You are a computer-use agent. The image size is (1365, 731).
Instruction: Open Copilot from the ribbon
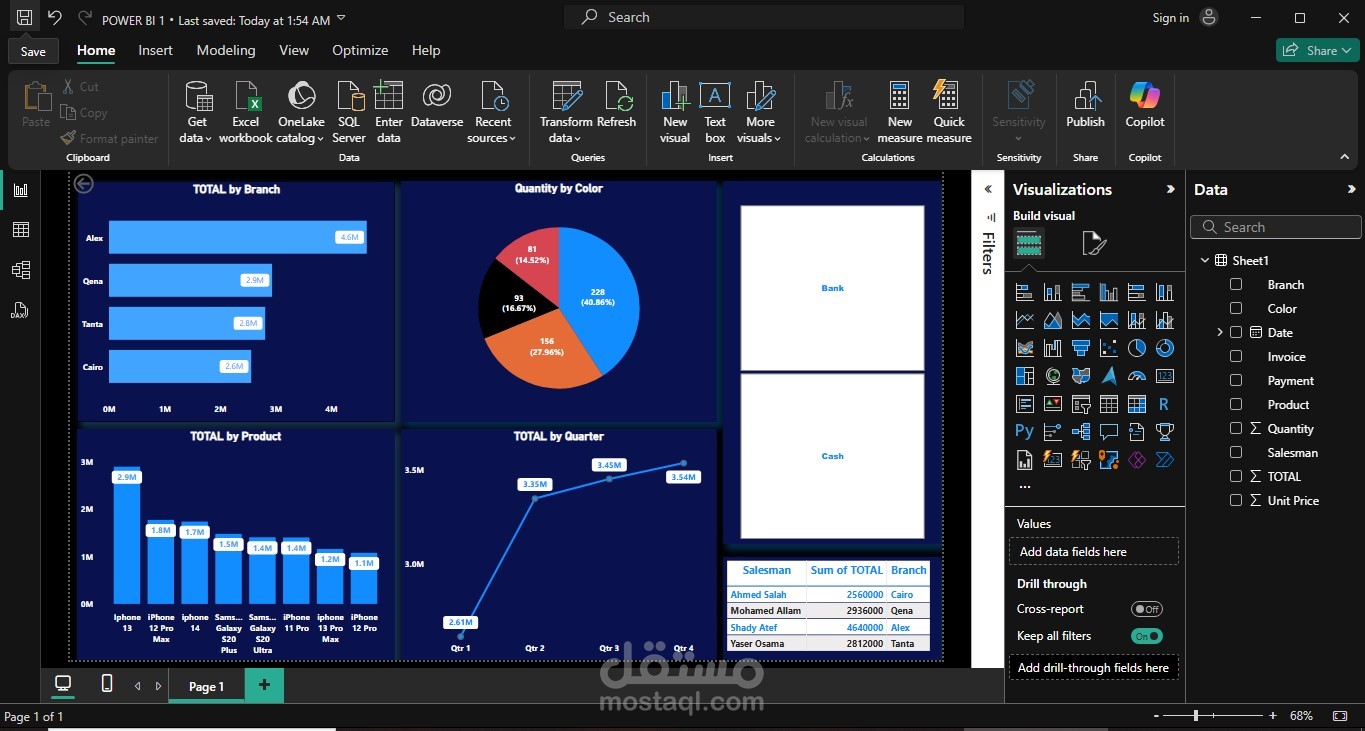point(1145,105)
